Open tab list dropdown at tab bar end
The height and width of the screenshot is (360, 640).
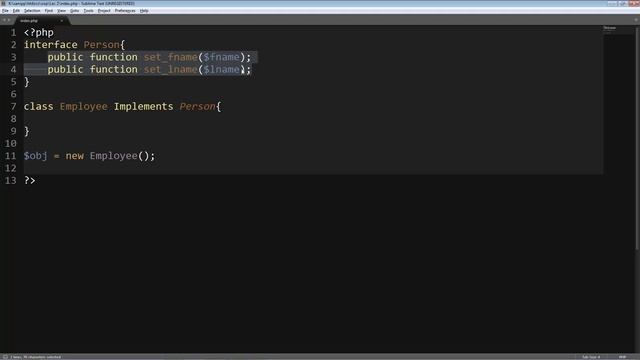[636, 20]
